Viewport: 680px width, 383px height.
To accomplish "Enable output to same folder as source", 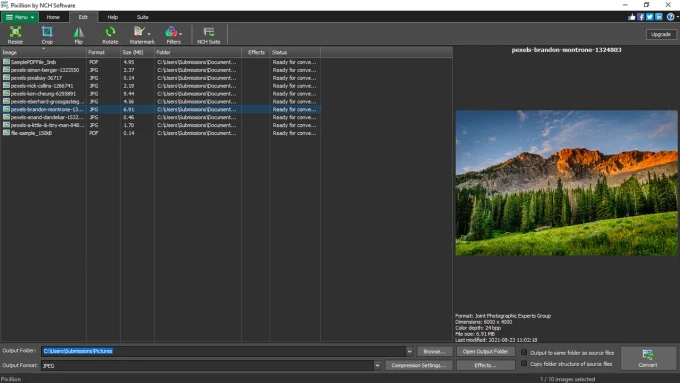I will (524, 352).
